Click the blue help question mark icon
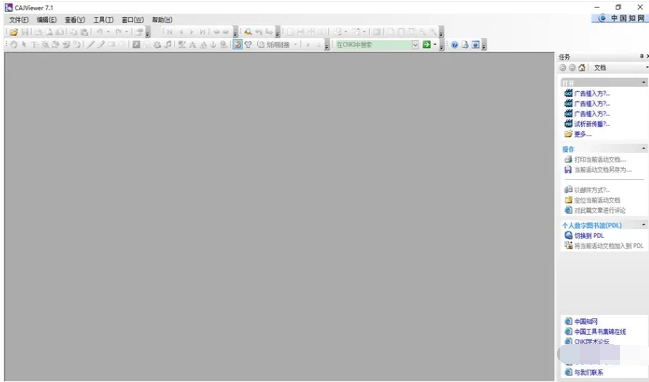This screenshot has width=649, height=382. tap(454, 45)
